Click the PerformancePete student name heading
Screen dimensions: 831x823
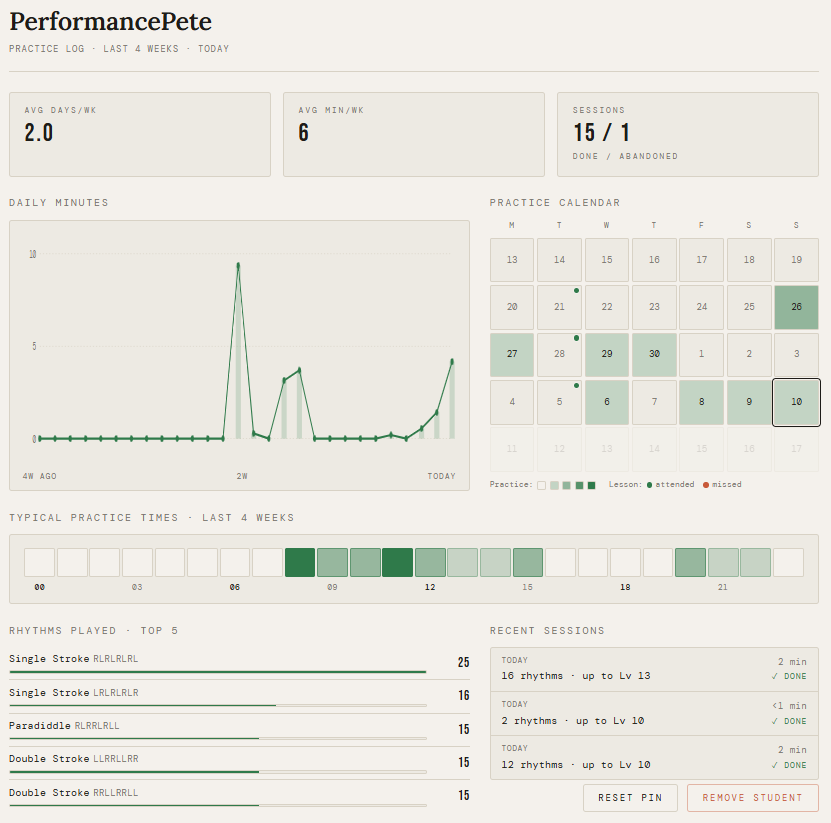point(110,22)
